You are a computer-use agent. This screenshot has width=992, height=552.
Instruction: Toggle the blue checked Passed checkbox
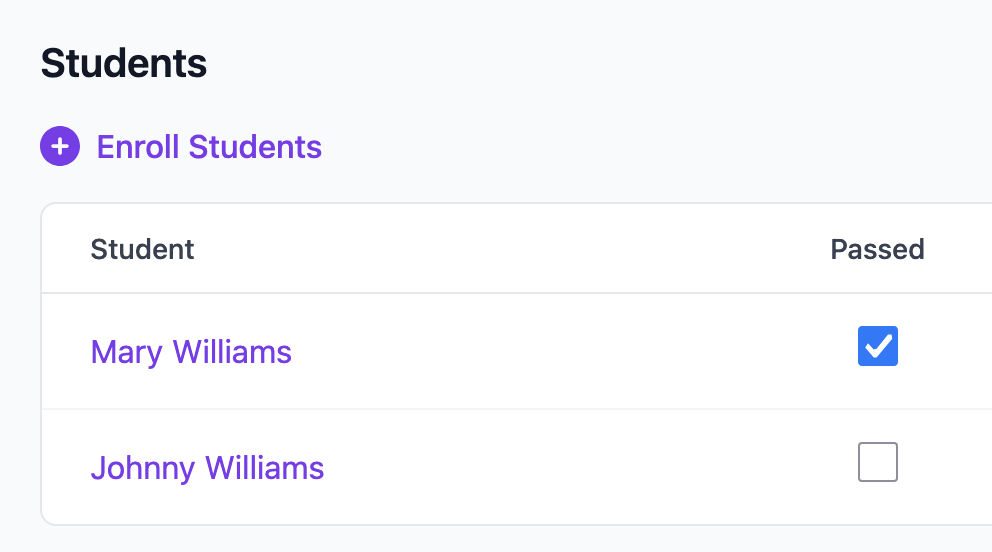878,346
